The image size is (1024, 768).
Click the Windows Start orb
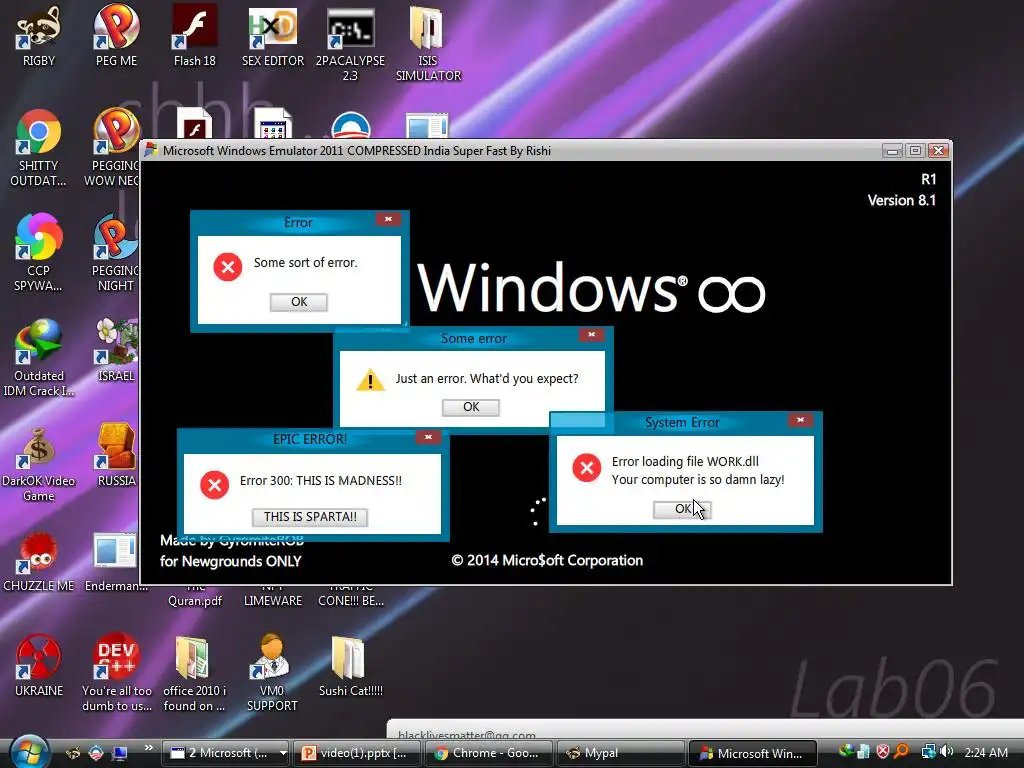pyautogui.click(x=29, y=752)
